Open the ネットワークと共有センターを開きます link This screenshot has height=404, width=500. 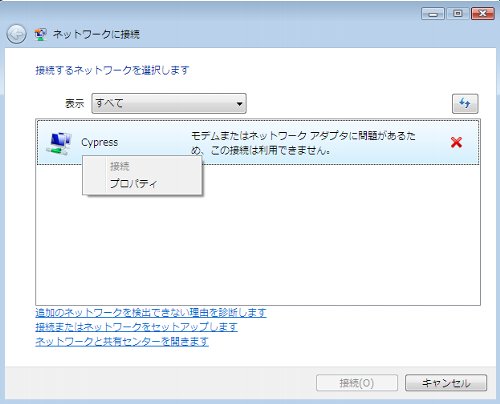(x=122, y=342)
